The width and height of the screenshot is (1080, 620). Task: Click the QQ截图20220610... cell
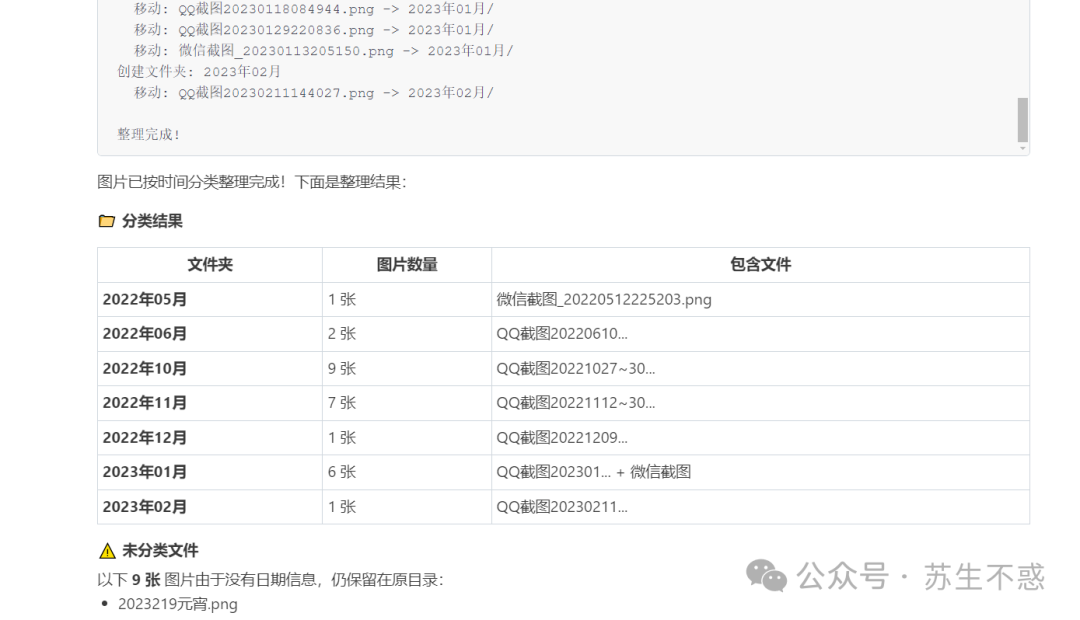[760, 334]
